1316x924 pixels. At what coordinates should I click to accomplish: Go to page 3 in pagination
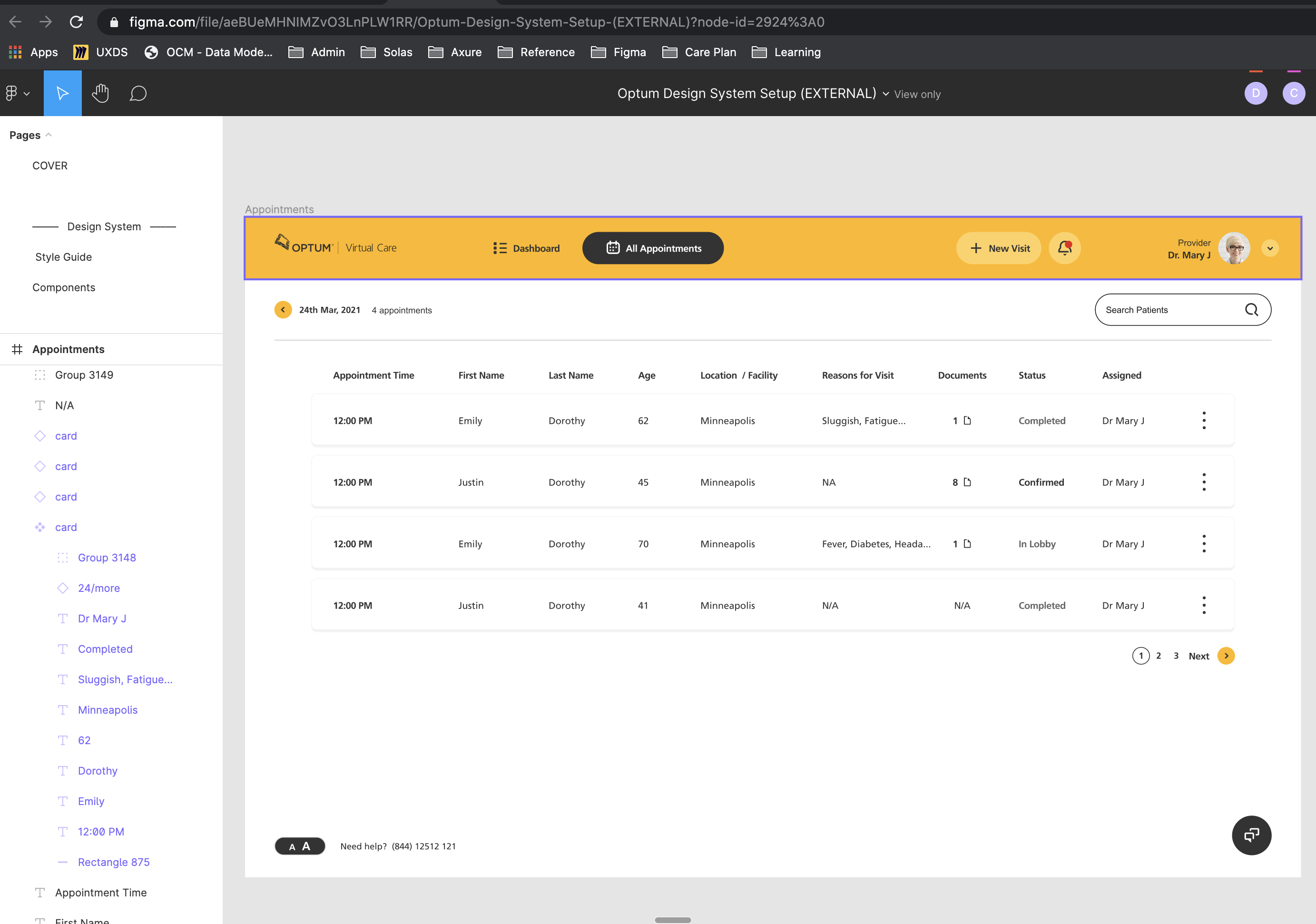(1176, 656)
